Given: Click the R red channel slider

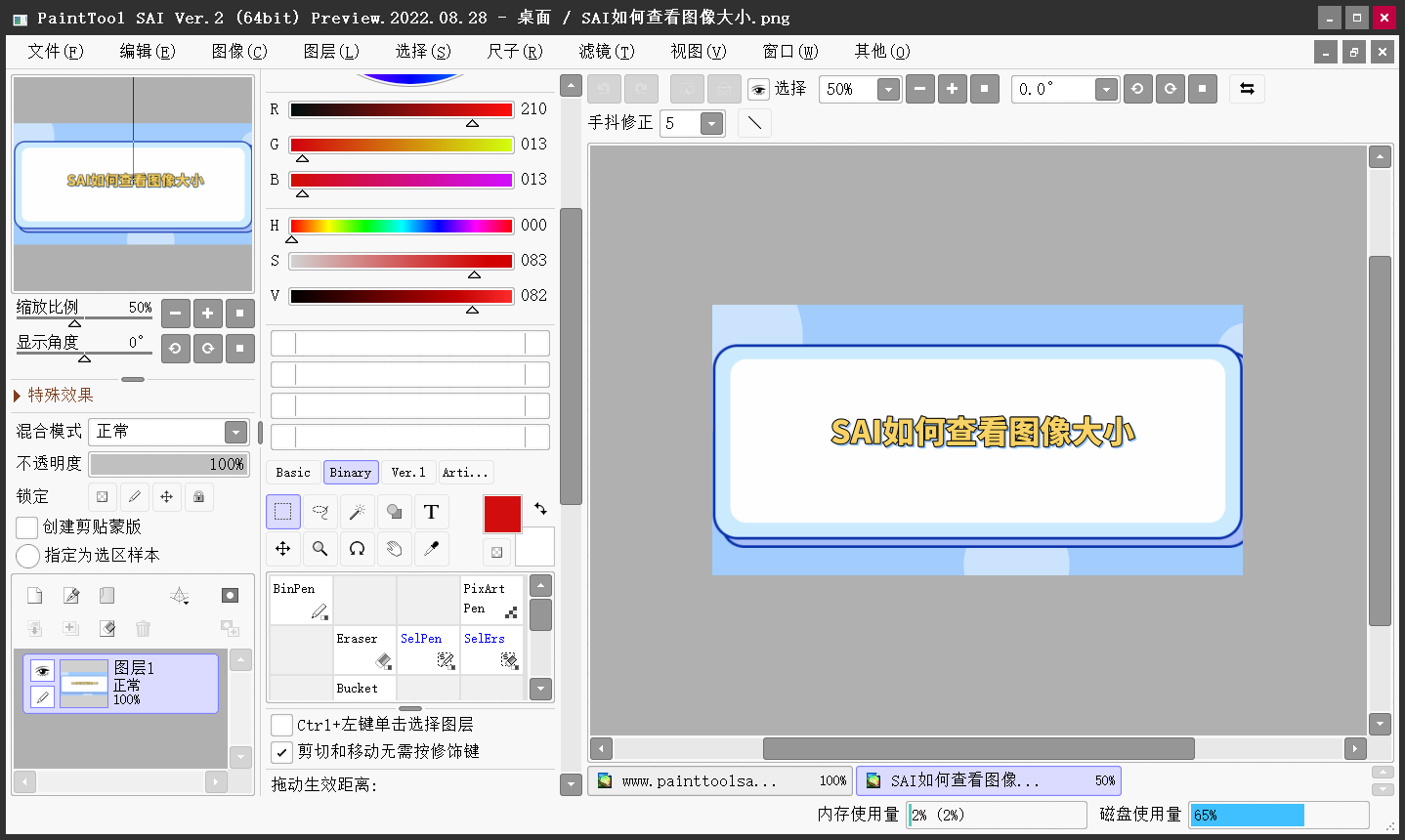Looking at the screenshot, I should [401, 110].
